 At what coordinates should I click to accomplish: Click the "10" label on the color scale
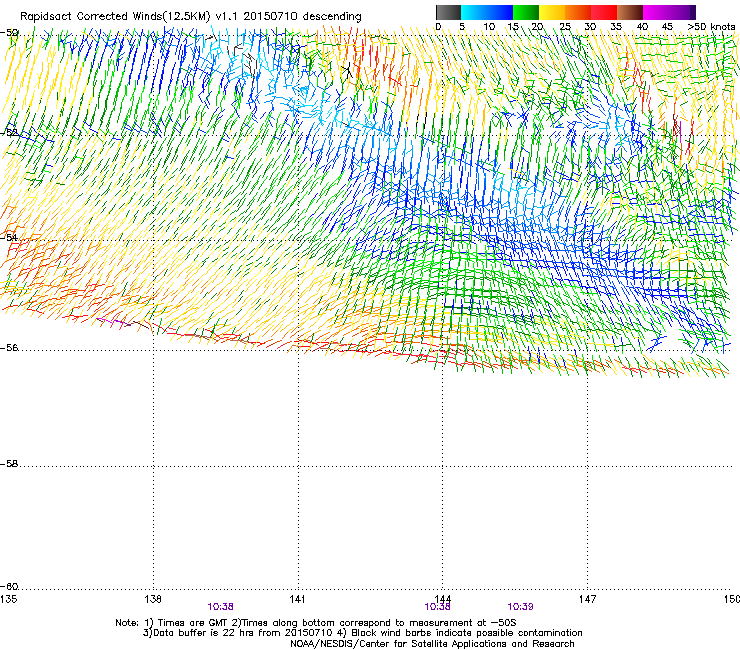(489, 27)
